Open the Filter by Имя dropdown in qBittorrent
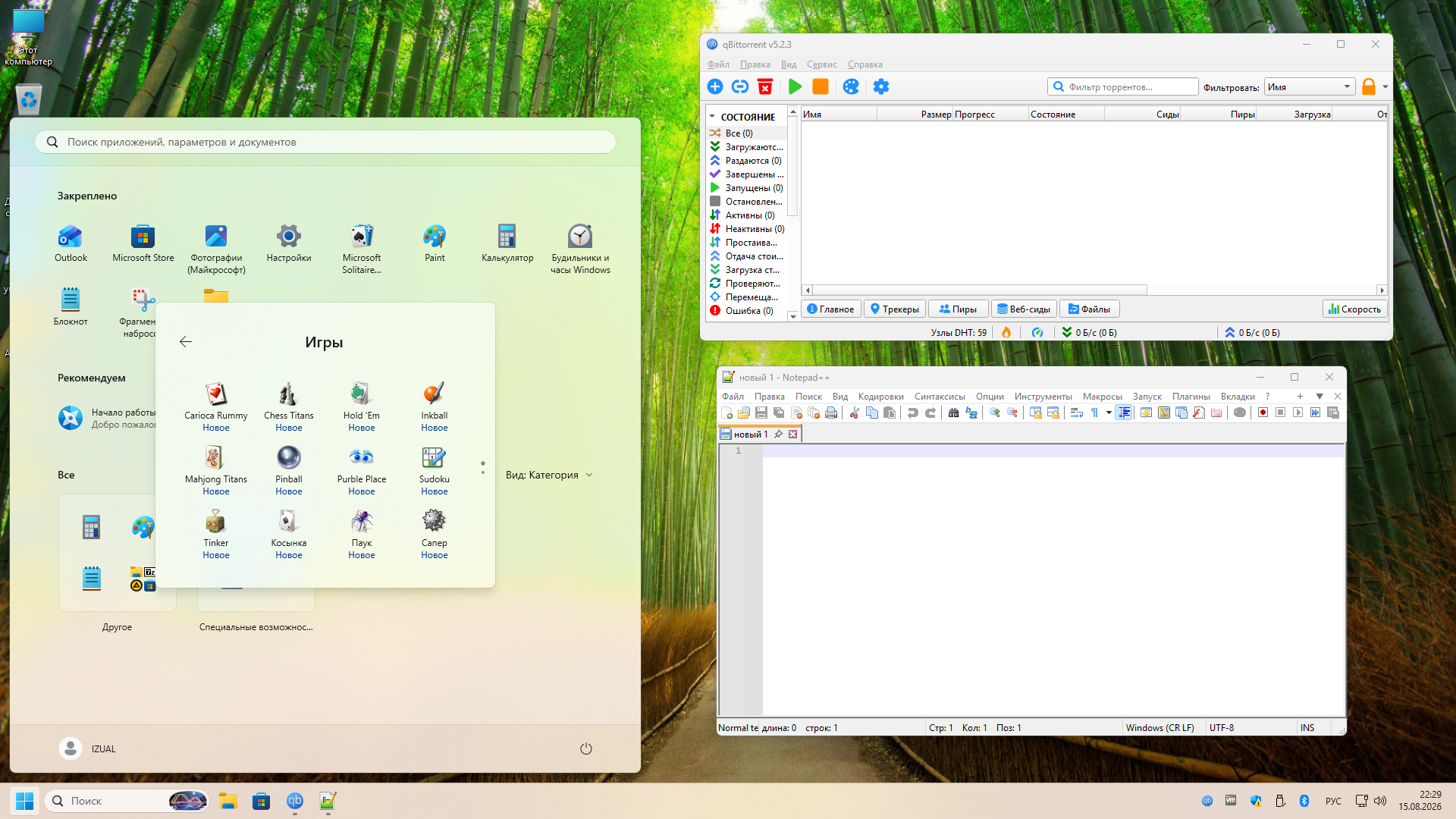1456x819 pixels. (x=1310, y=87)
